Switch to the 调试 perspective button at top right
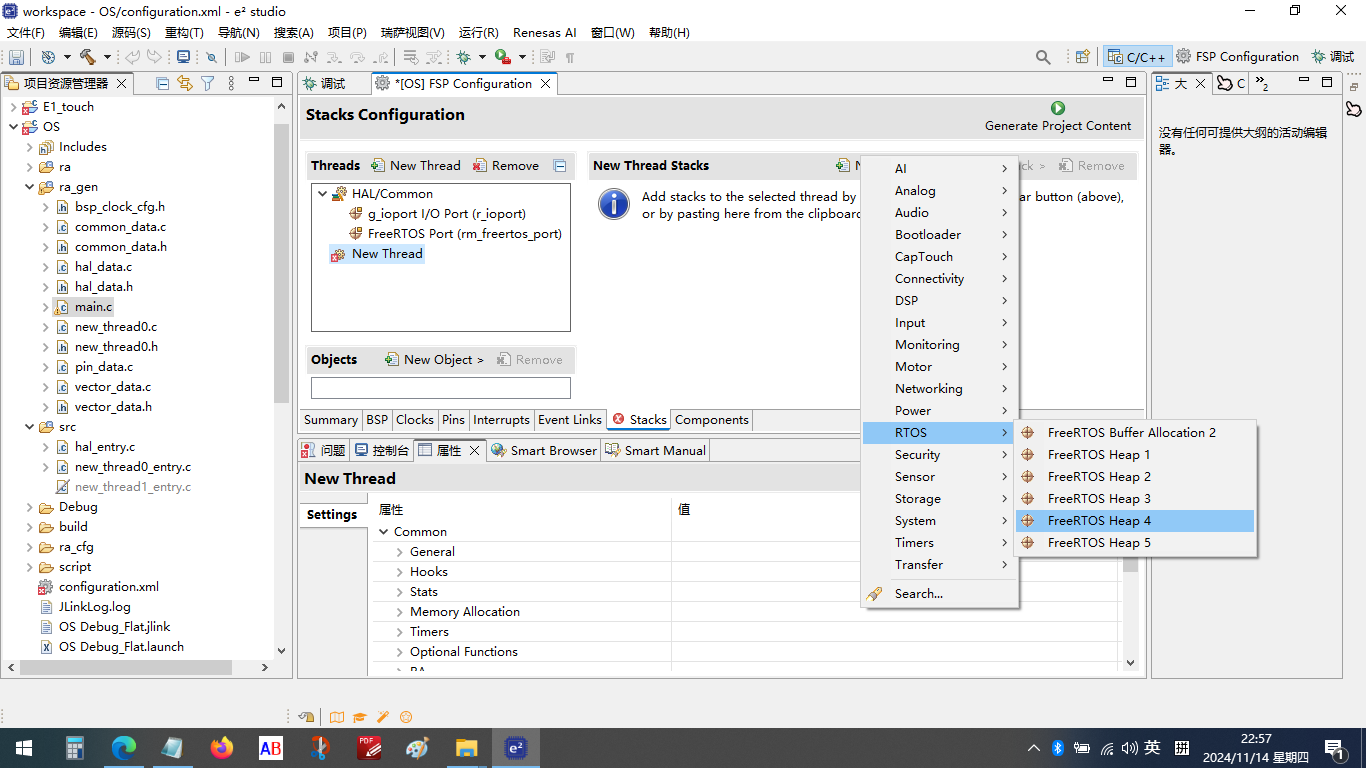The width and height of the screenshot is (1366, 768). 1332,57
